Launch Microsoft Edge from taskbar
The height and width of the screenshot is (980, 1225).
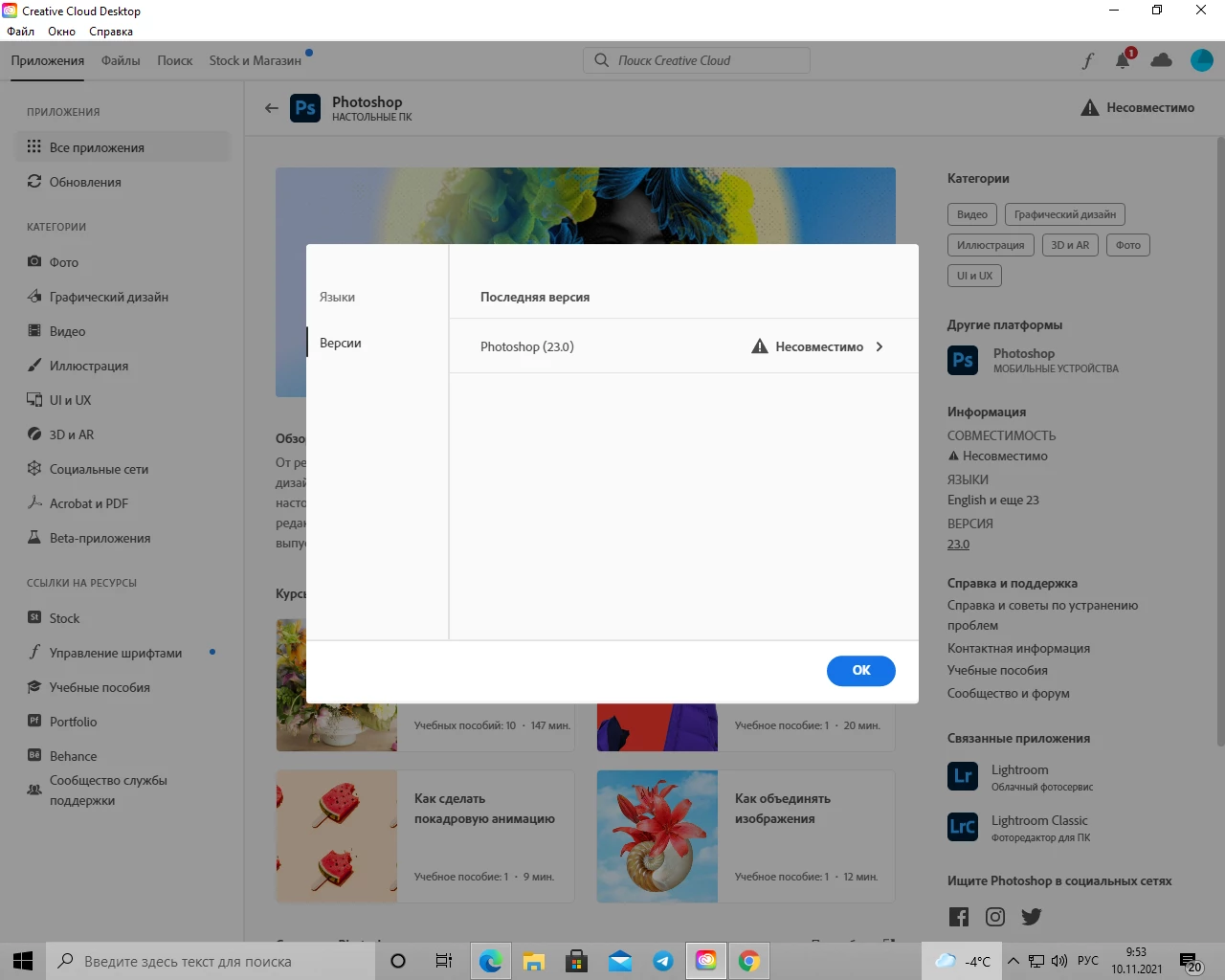490,961
